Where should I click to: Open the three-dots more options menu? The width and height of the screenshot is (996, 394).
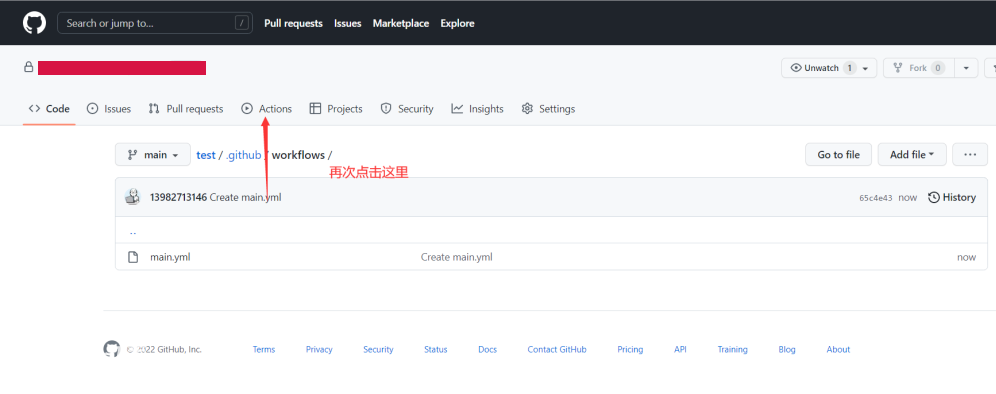[x=970, y=154]
